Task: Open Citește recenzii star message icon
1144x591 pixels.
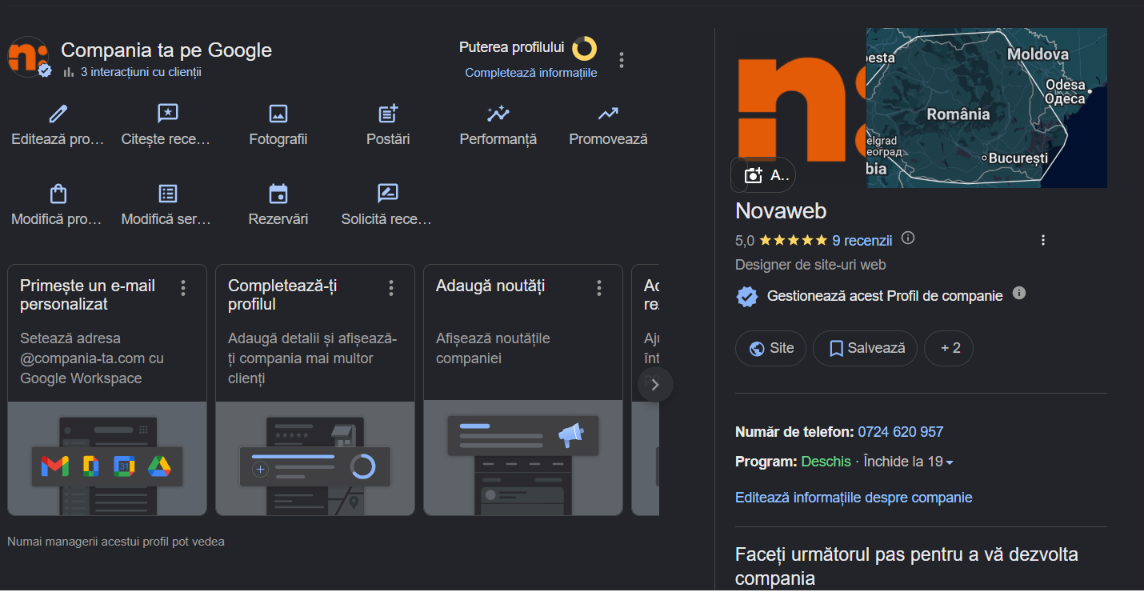Action: tap(168, 114)
